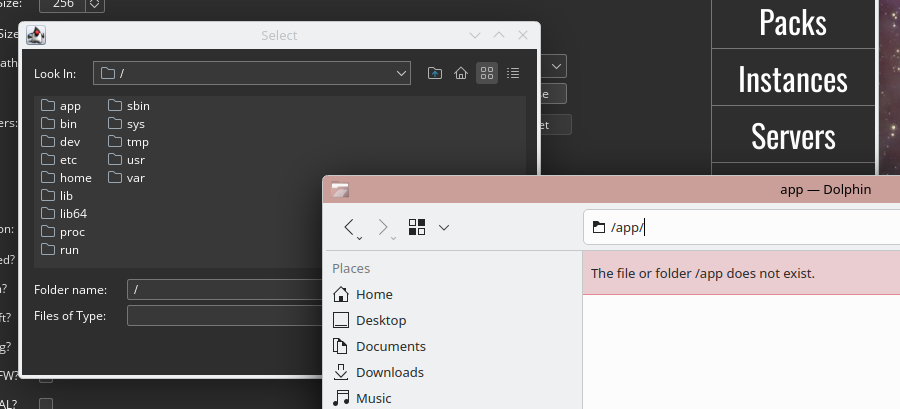Switch Select dialog to grid icon view
The image size is (900, 409).
(x=487, y=73)
